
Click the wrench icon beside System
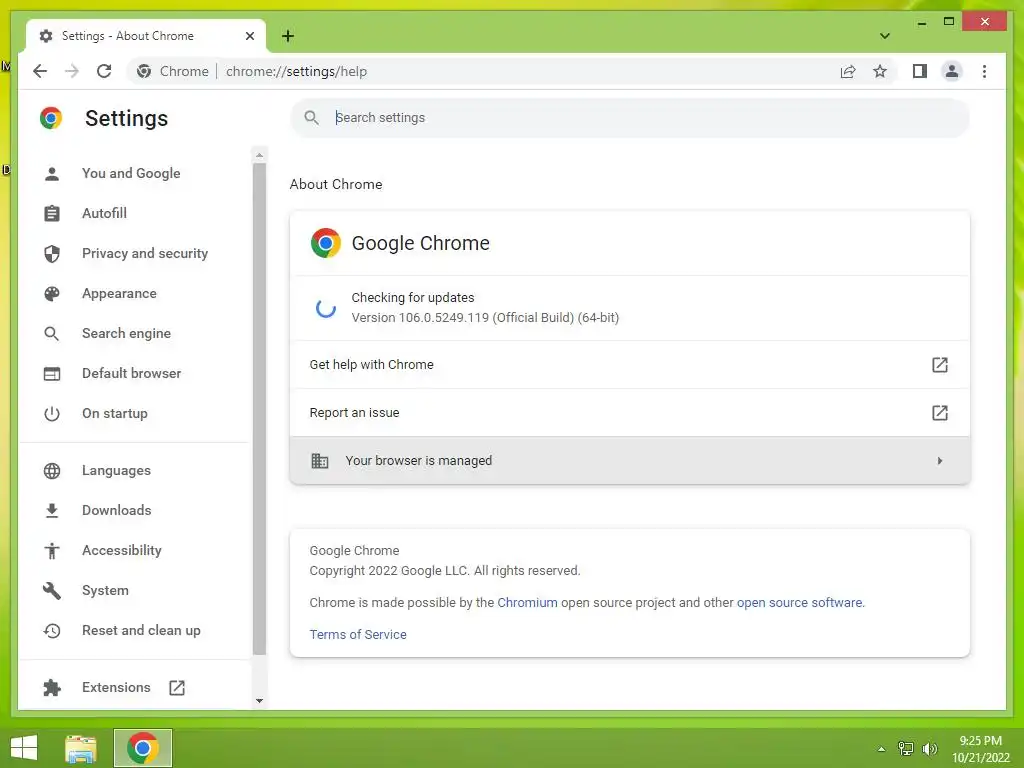point(52,590)
